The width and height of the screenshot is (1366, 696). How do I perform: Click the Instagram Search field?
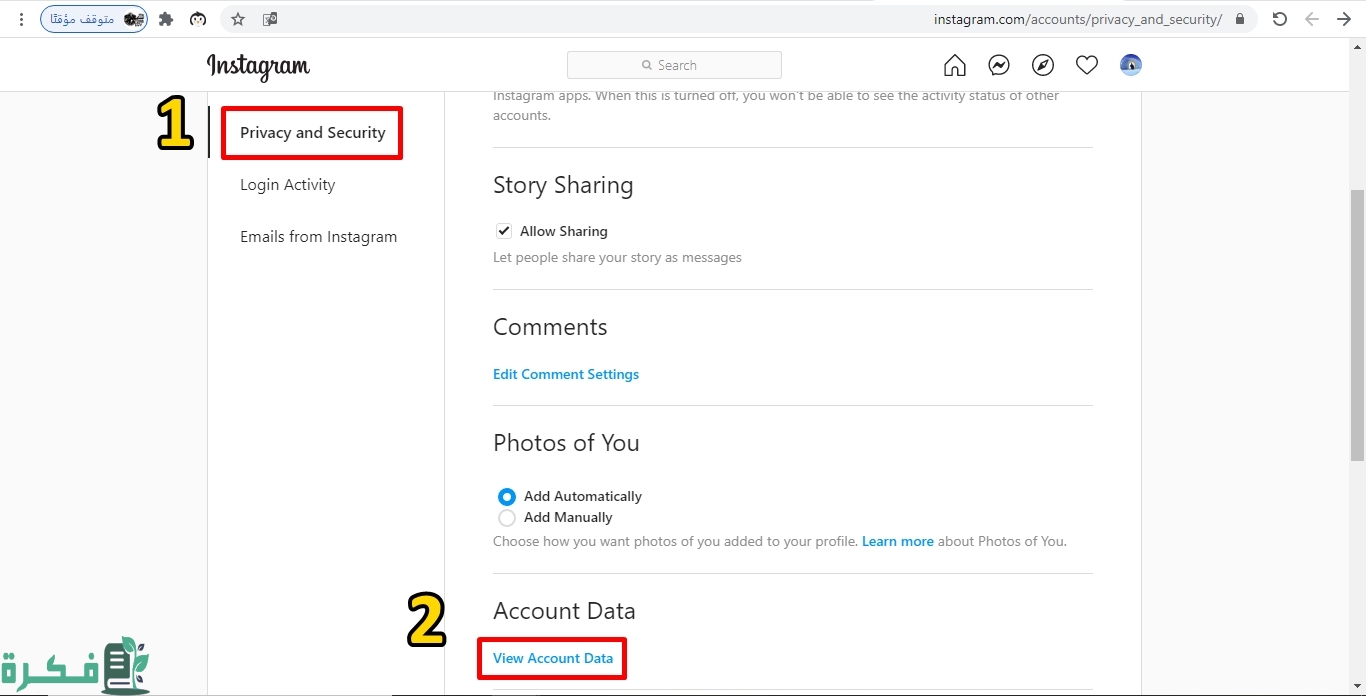point(674,65)
